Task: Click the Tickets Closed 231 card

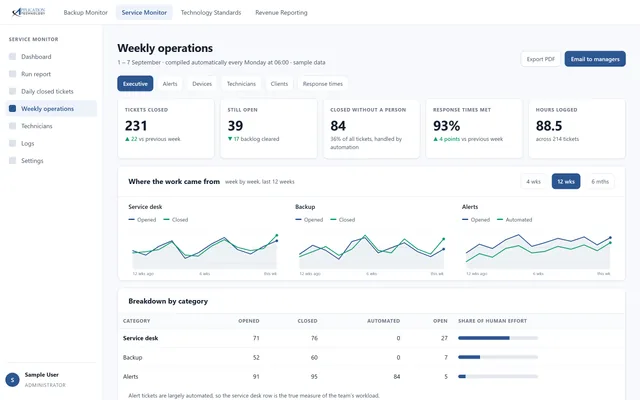Action: 166,129
